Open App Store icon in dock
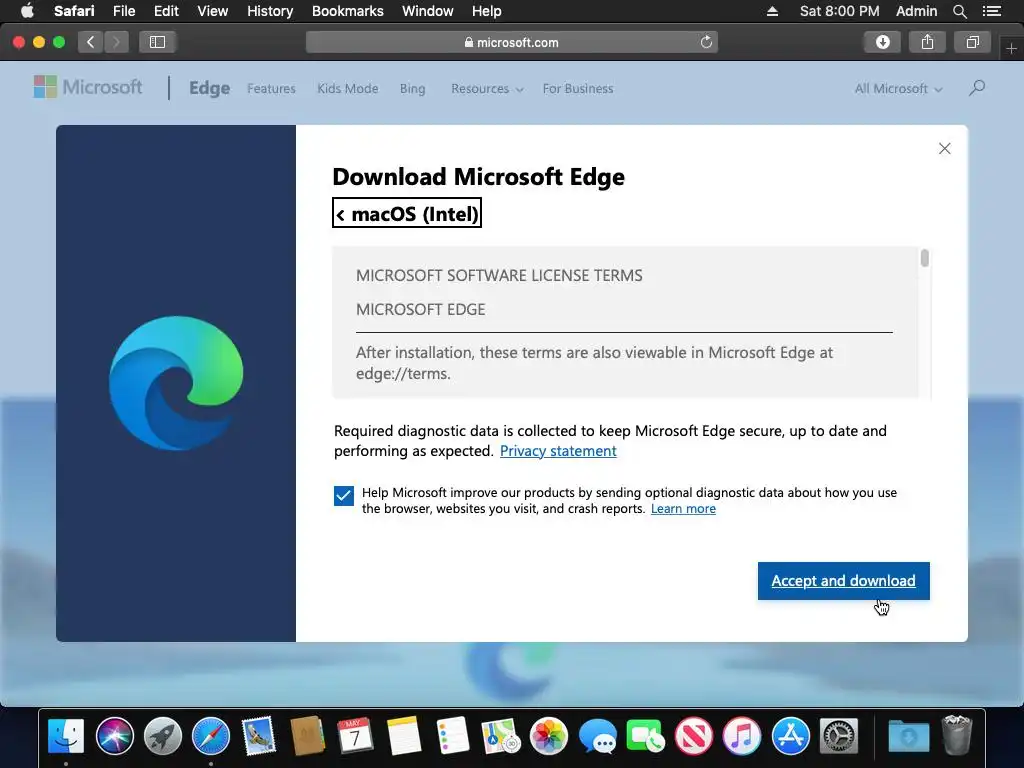 (x=790, y=735)
